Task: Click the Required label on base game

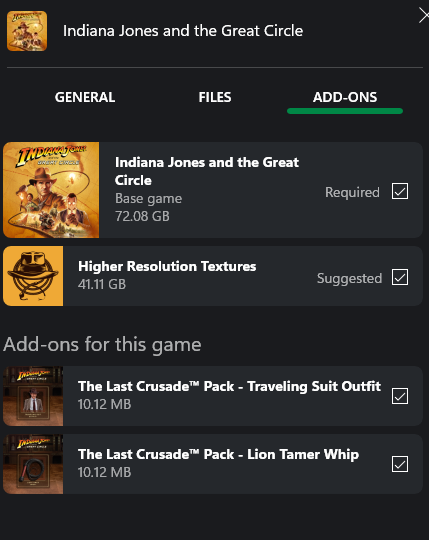Action: click(x=352, y=192)
